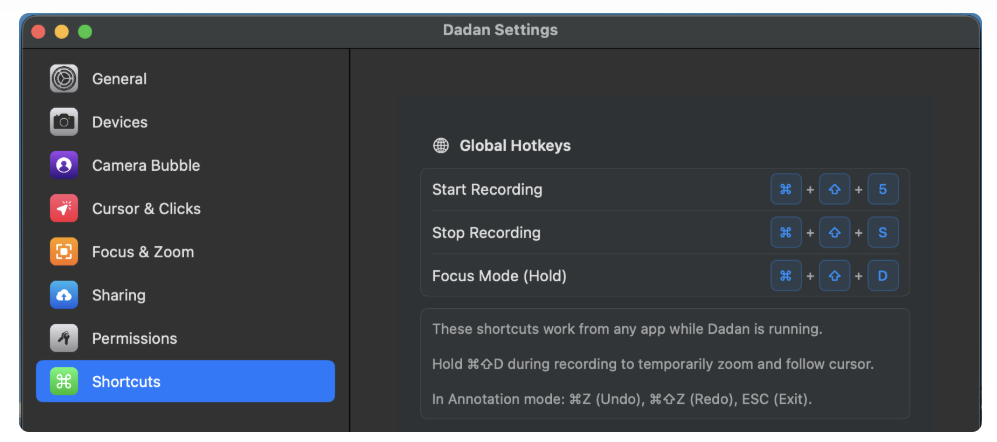Select Permissions in the sidebar

185,338
